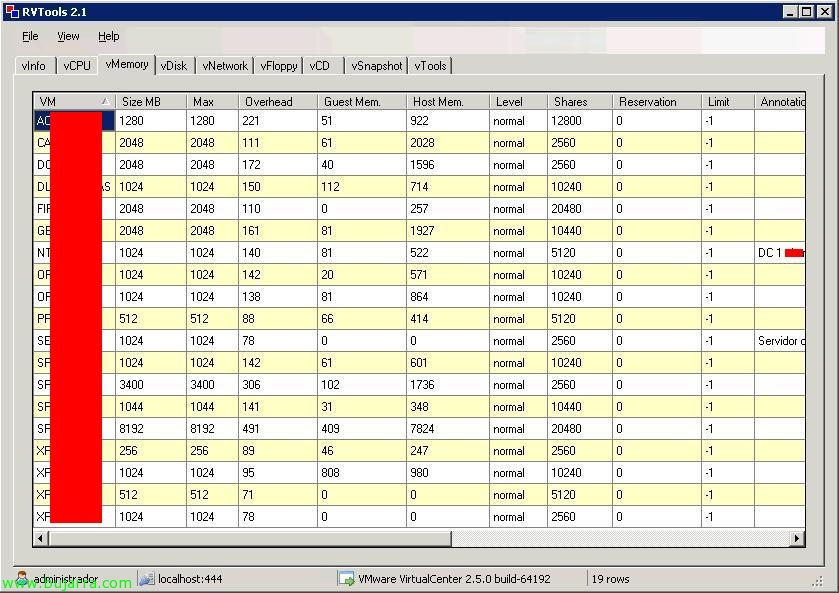Click the Shares value 12800
The width and height of the screenshot is (839, 593).
tap(579, 121)
